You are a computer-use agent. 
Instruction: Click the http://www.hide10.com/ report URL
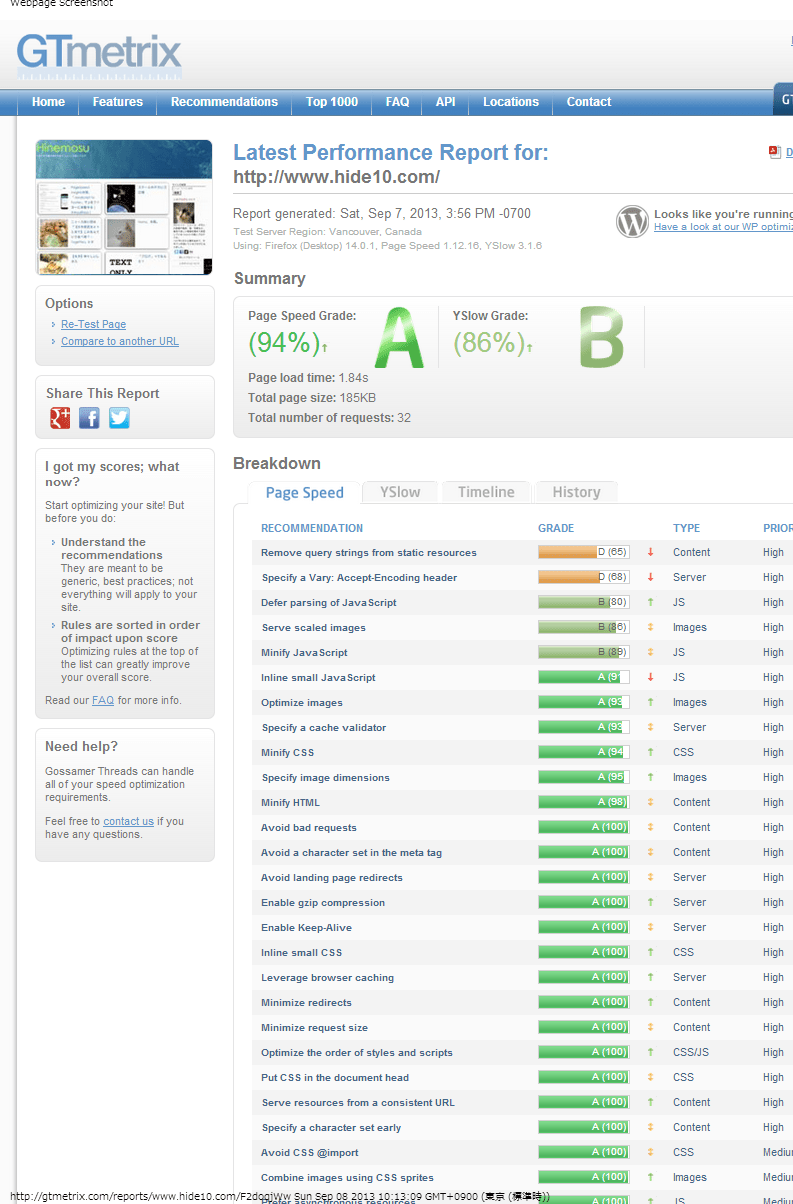[x=336, y=177]
